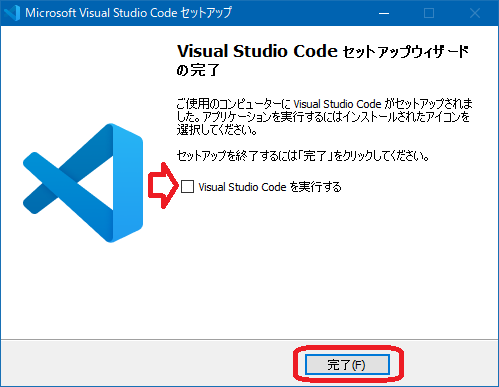The height and width of the screenshot is (387, 499).
Task: Minimize the setup window
Action: point(384,13)
